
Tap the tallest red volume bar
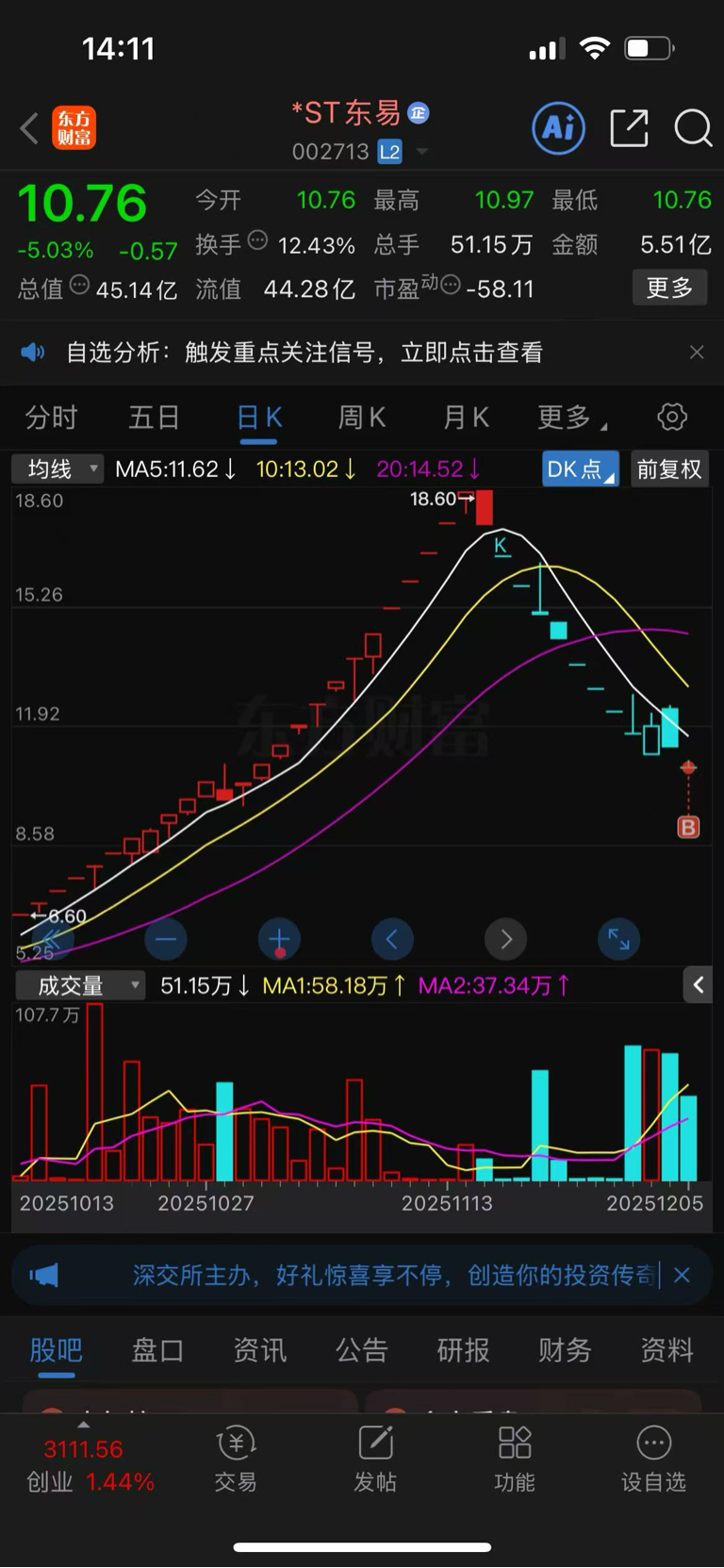94,1092
